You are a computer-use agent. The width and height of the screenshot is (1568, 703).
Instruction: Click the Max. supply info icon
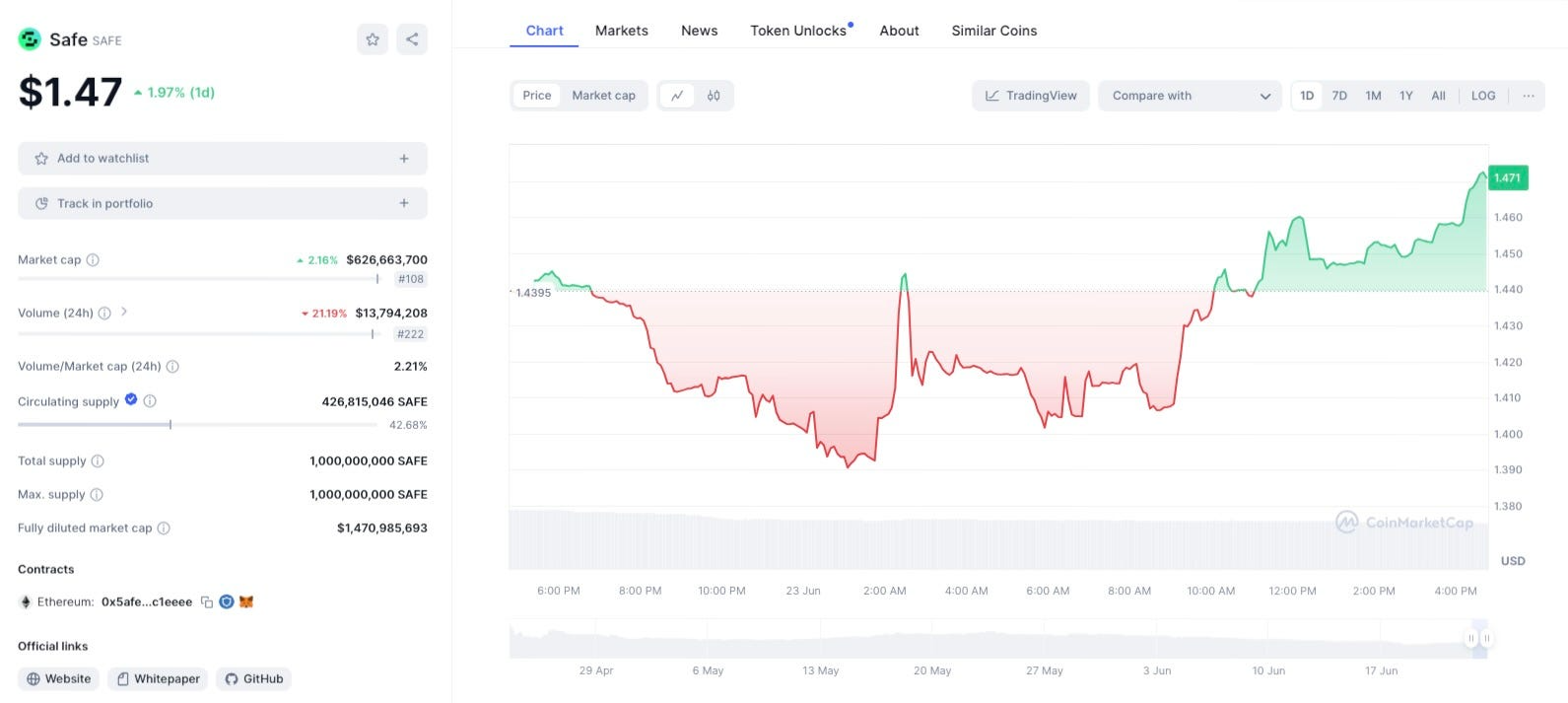[97, 495]
